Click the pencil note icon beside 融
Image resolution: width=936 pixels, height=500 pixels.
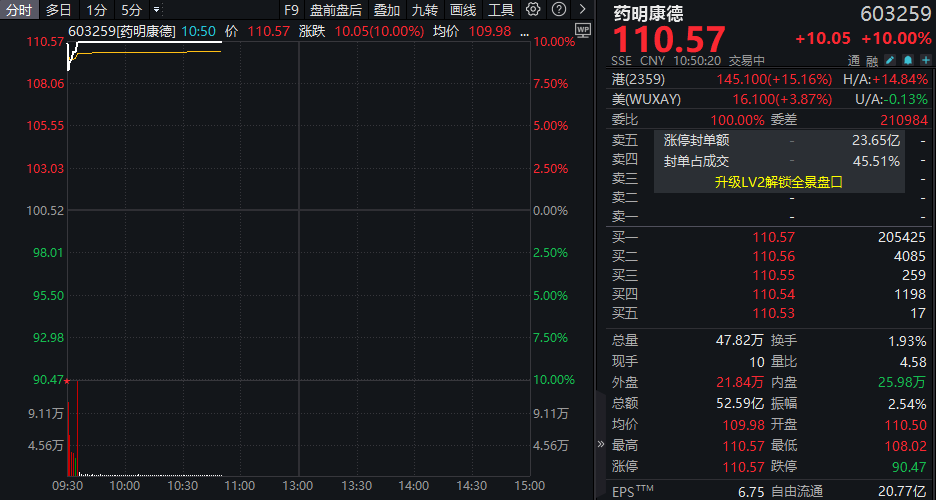[x=890, y=61]
